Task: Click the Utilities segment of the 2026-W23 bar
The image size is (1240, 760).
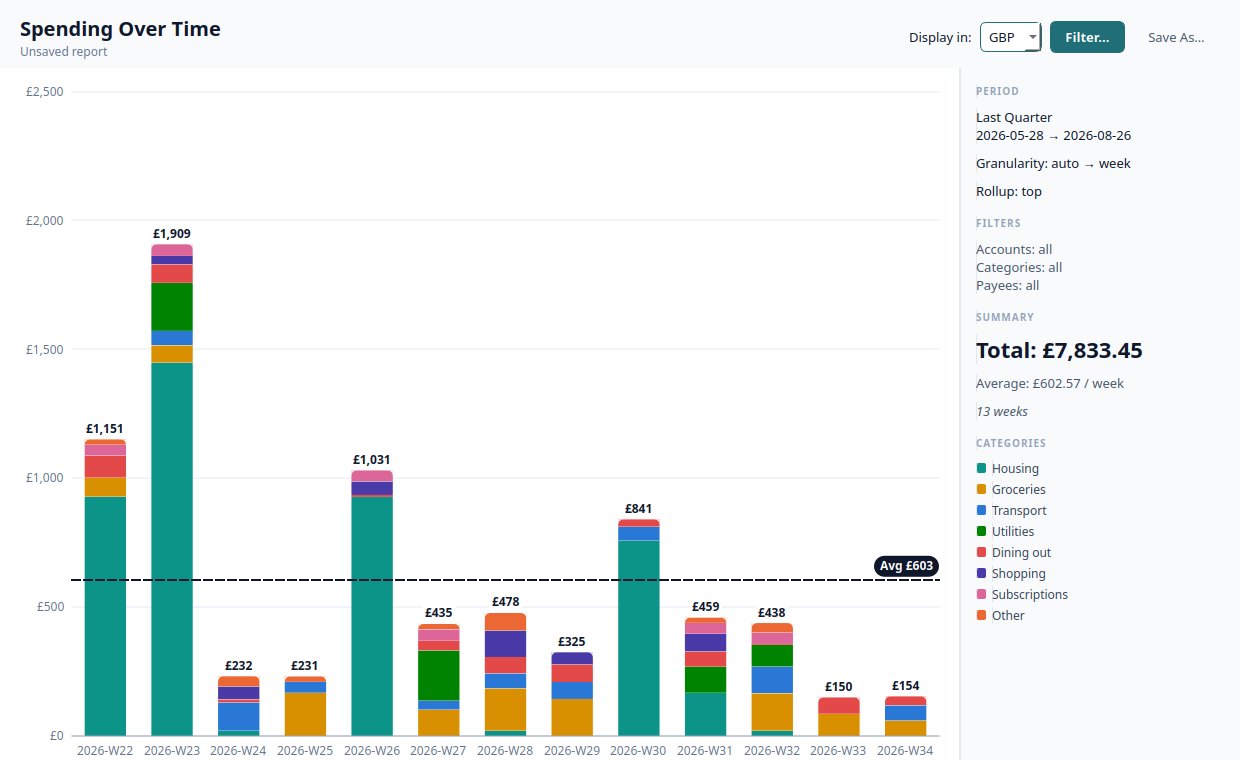Action: pyautogui.click(x=172, y=306)
